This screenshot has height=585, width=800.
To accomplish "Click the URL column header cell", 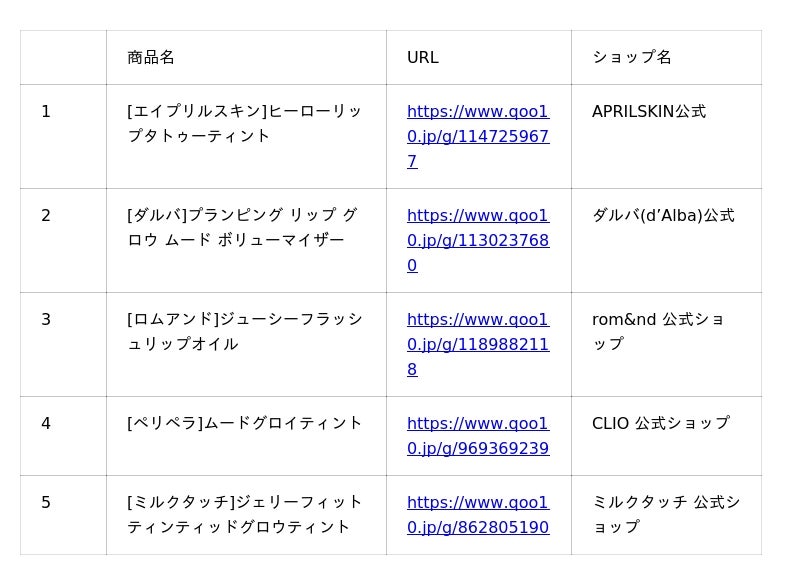I will 479,57.
